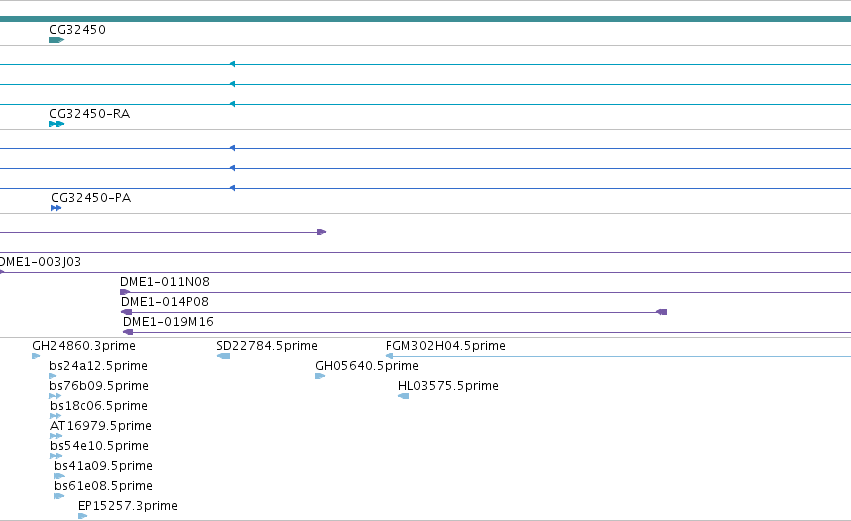The image size is (851, 521).
Task: Select the AT16979.5prime EST arrow
Action: tap(56, 436)
